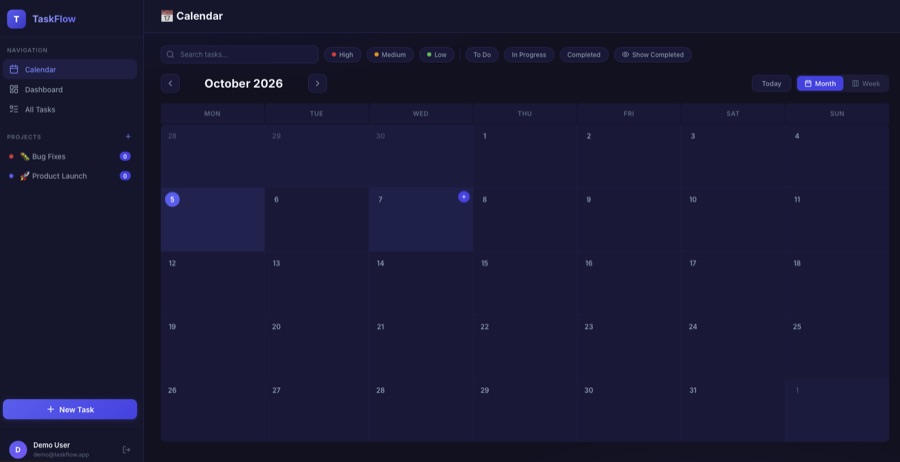
Task: Go to previous month with left chevron
Action: click(x=170, y=83)
